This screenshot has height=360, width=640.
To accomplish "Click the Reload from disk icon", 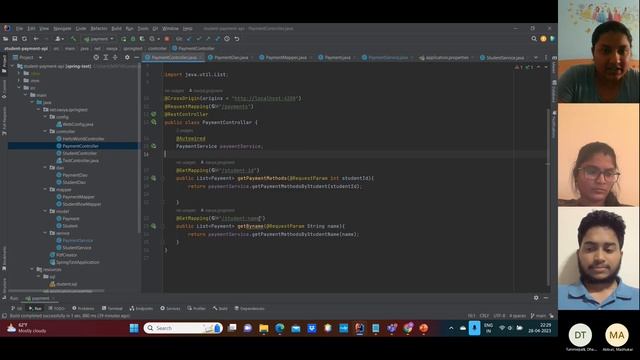I will (x=24, y=39).
